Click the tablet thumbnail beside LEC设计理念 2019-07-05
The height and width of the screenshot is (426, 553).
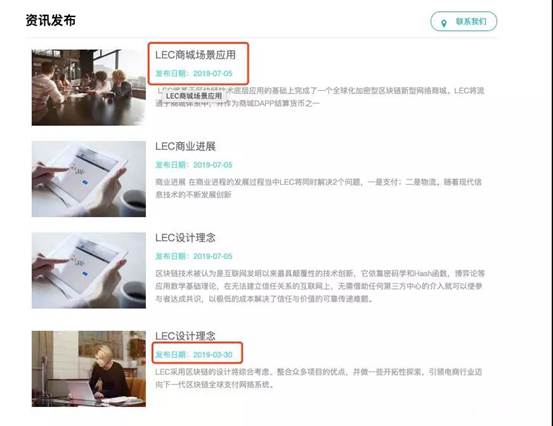pos(89,270)
